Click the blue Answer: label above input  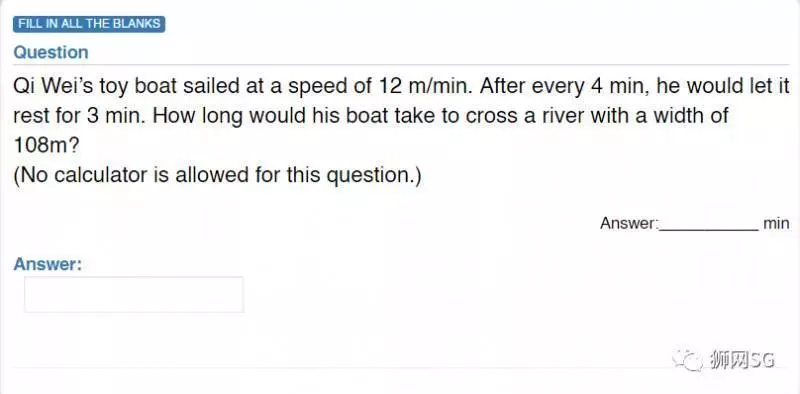click(x=47, y=264)
